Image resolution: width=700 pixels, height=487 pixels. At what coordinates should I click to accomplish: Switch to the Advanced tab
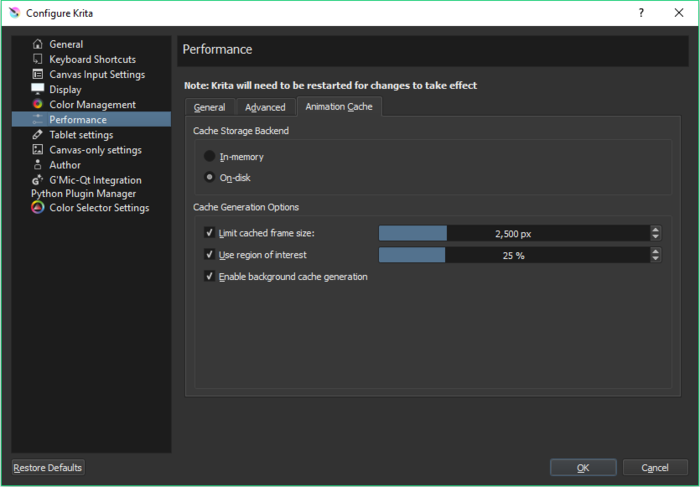pos(265,107)
